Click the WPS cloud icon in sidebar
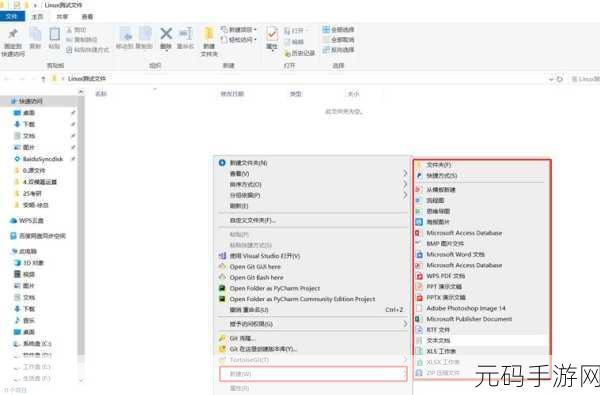 pos(13,220)
